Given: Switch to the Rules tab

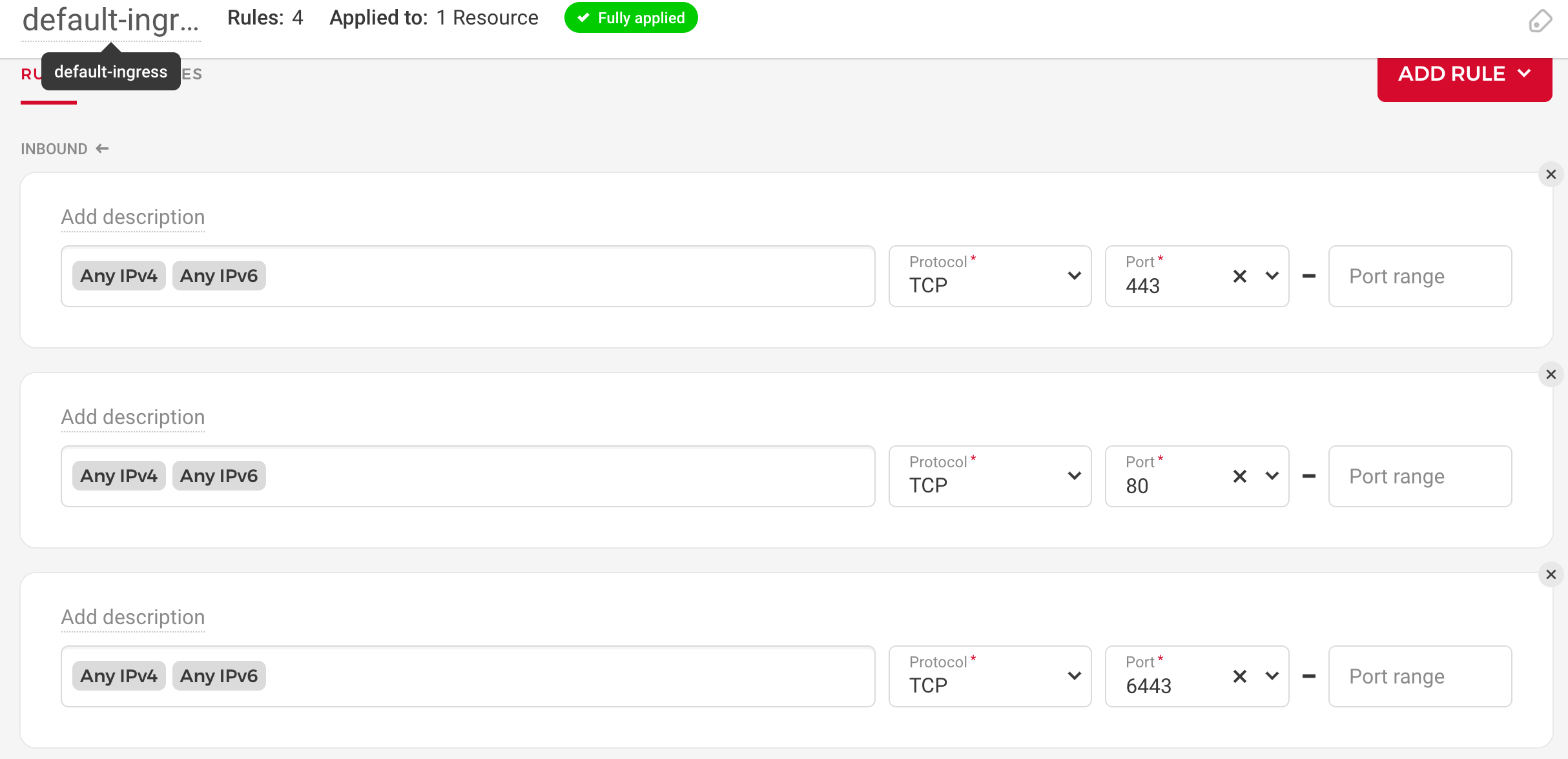Looking at the screenshot, I should pos(31,75).
